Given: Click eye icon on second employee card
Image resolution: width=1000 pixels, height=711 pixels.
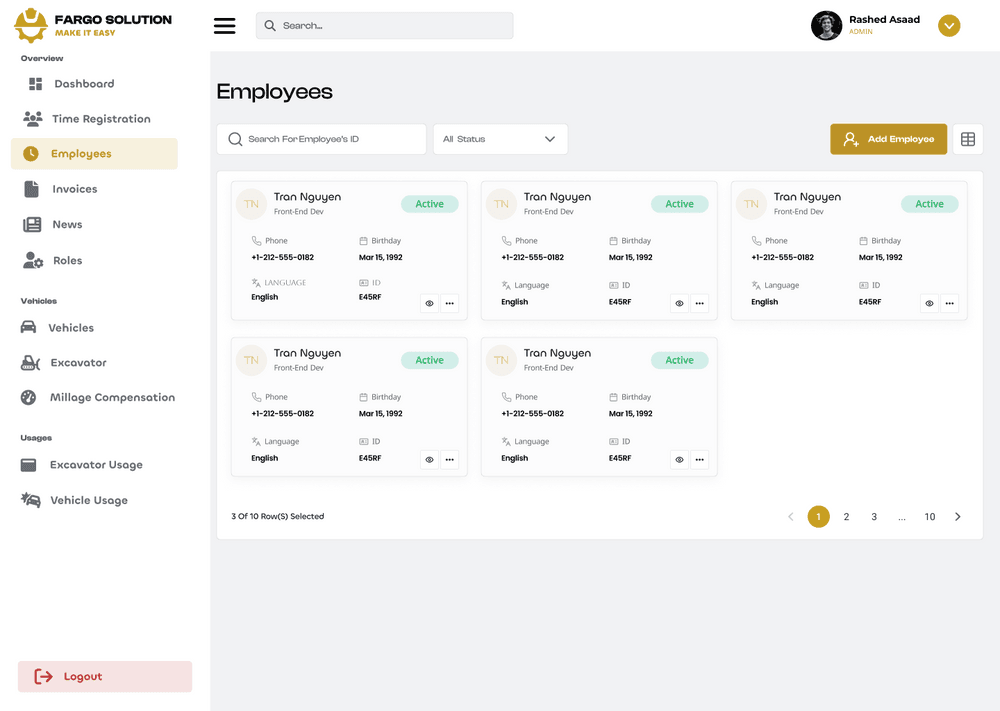Looking at the screenshot, I should [x=679, y=303].
